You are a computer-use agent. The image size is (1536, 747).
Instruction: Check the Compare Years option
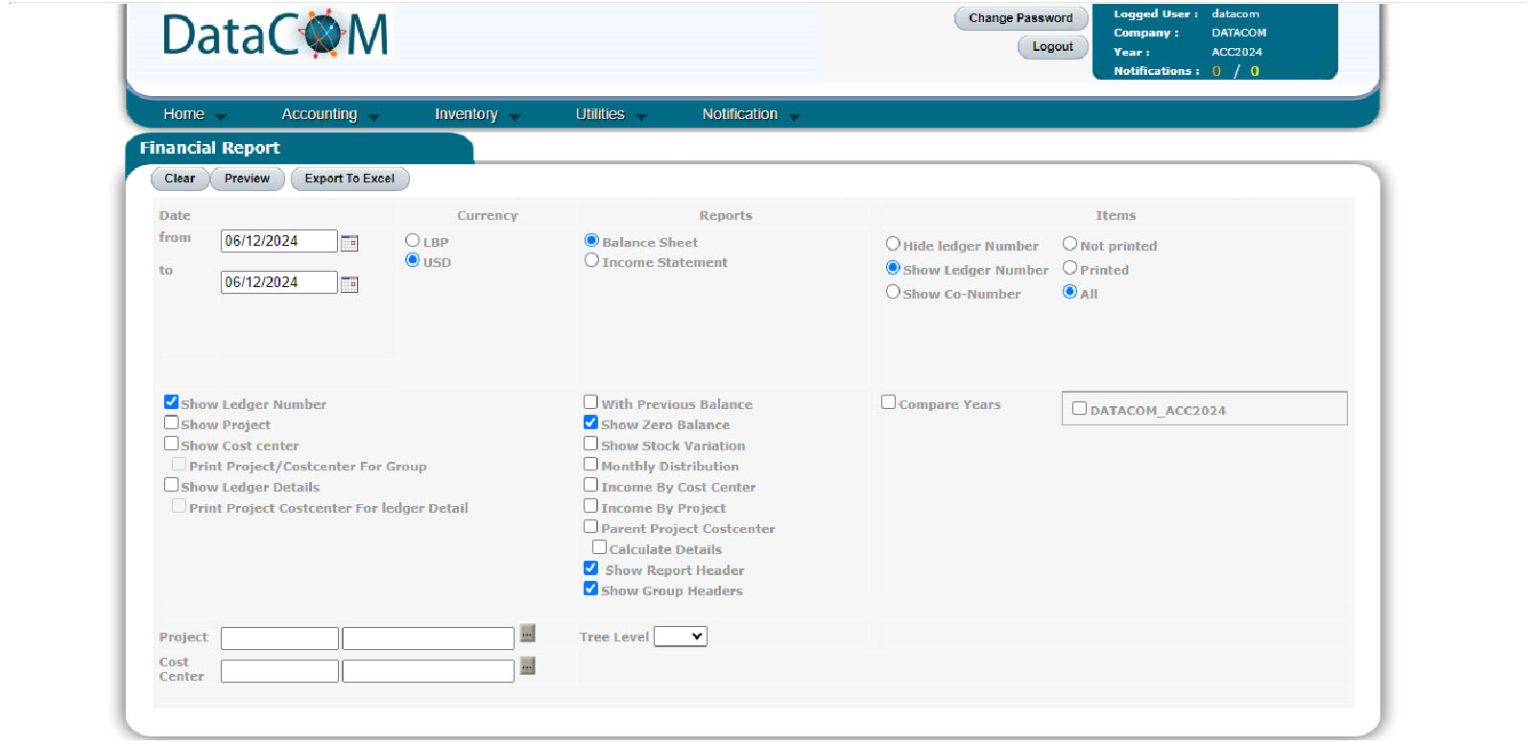pos(888,401)
